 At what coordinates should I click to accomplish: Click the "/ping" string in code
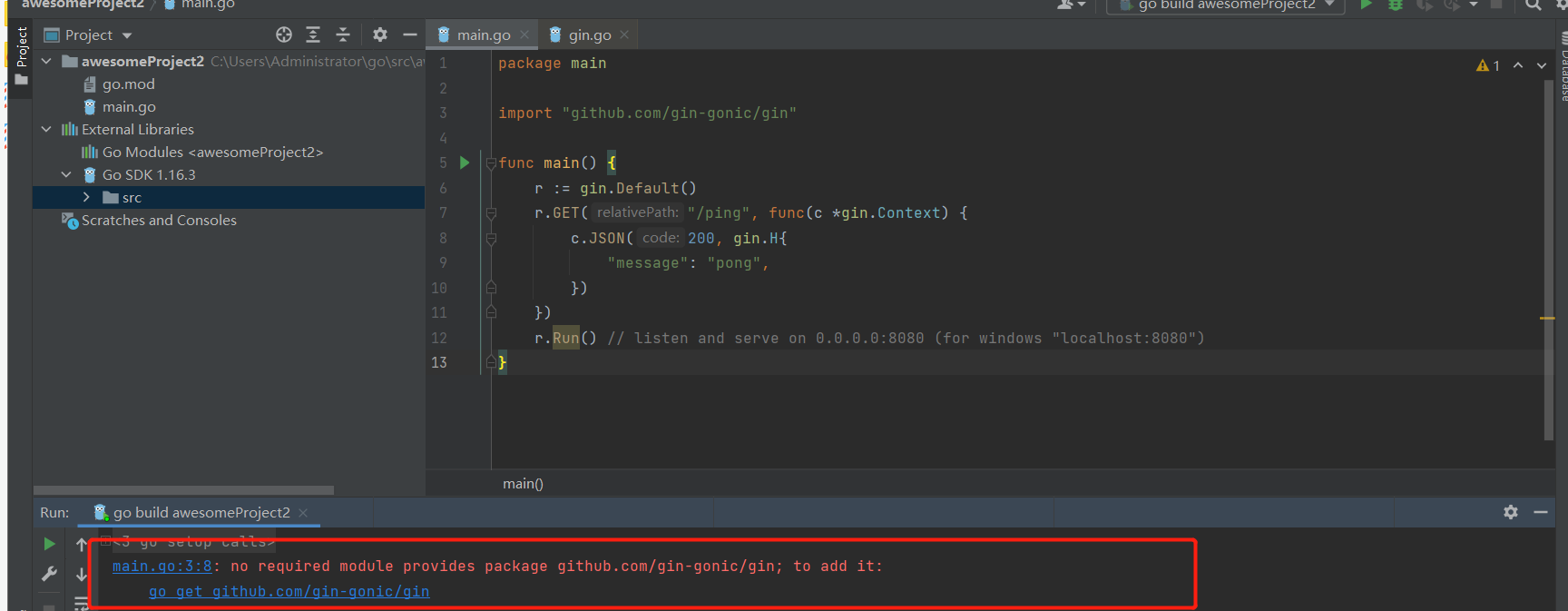(719, 213)
